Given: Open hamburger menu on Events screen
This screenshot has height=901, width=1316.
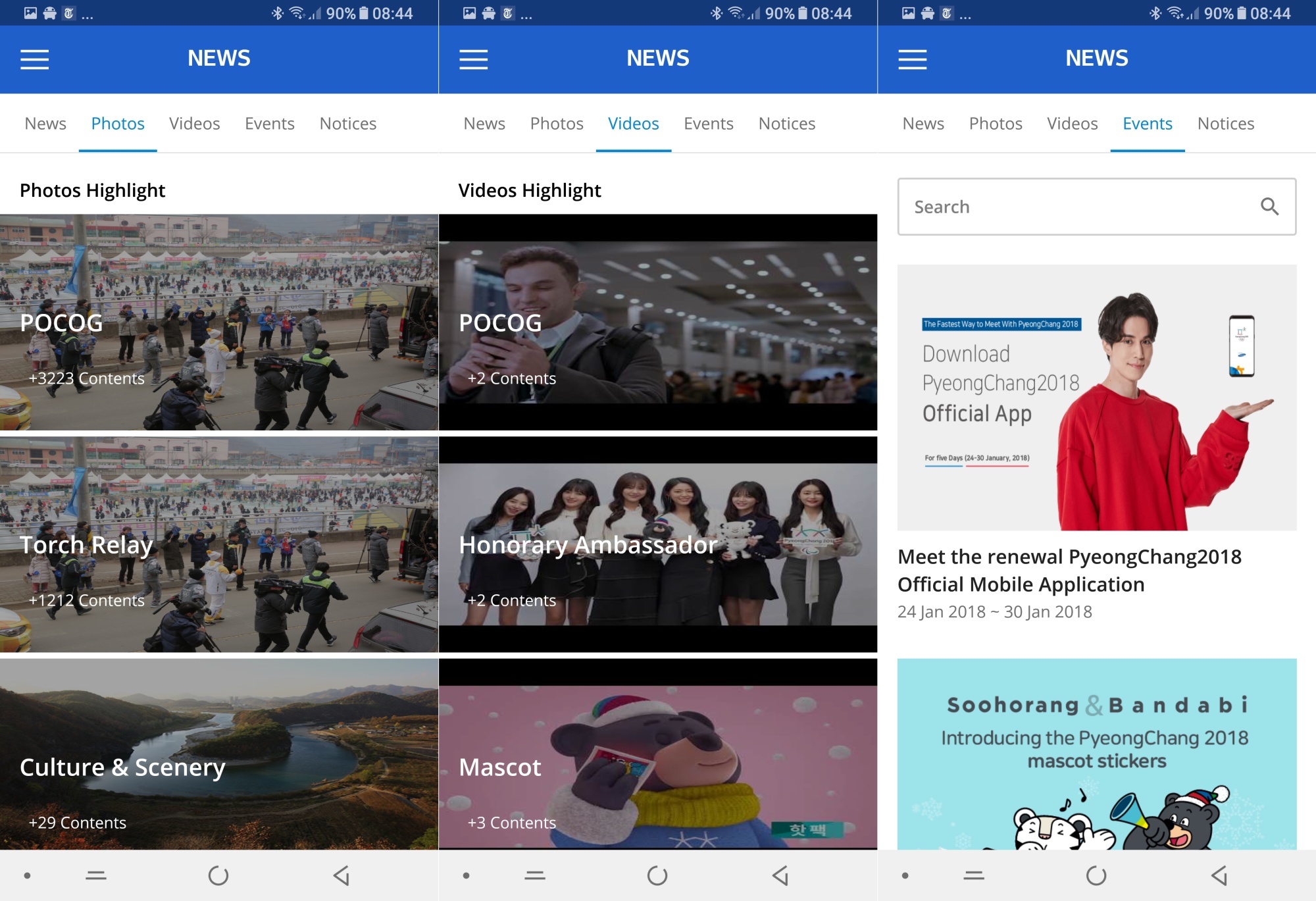Looking at the screenshot, I should pyautogui.click(x=912, y=59).
